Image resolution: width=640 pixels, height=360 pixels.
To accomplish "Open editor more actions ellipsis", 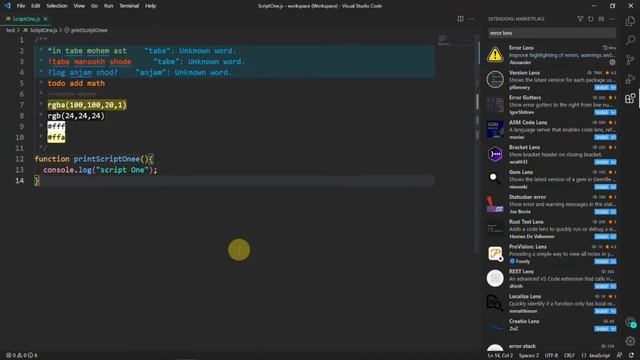I will pyautogui.click(x=471, y=19).
